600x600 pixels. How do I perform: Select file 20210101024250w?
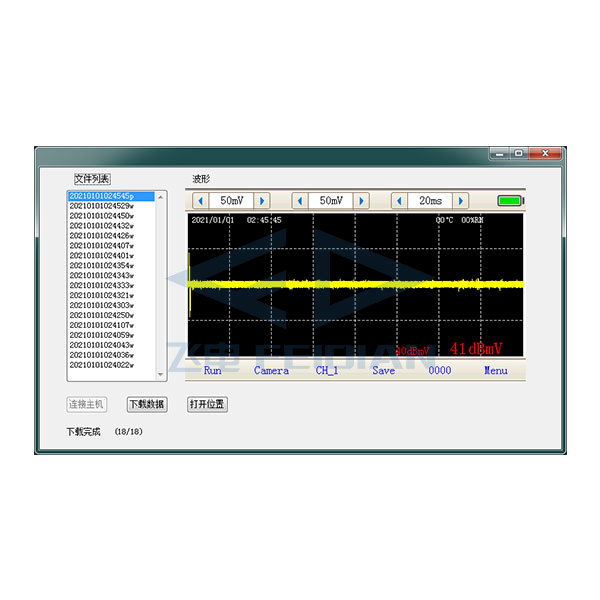click(x=111, y=315)
